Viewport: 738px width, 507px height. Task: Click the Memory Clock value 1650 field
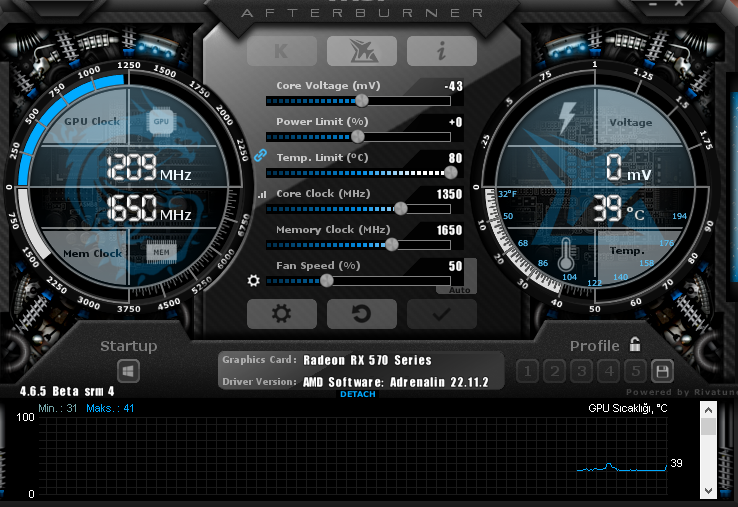pyautogui.click(x=449, y=230)
